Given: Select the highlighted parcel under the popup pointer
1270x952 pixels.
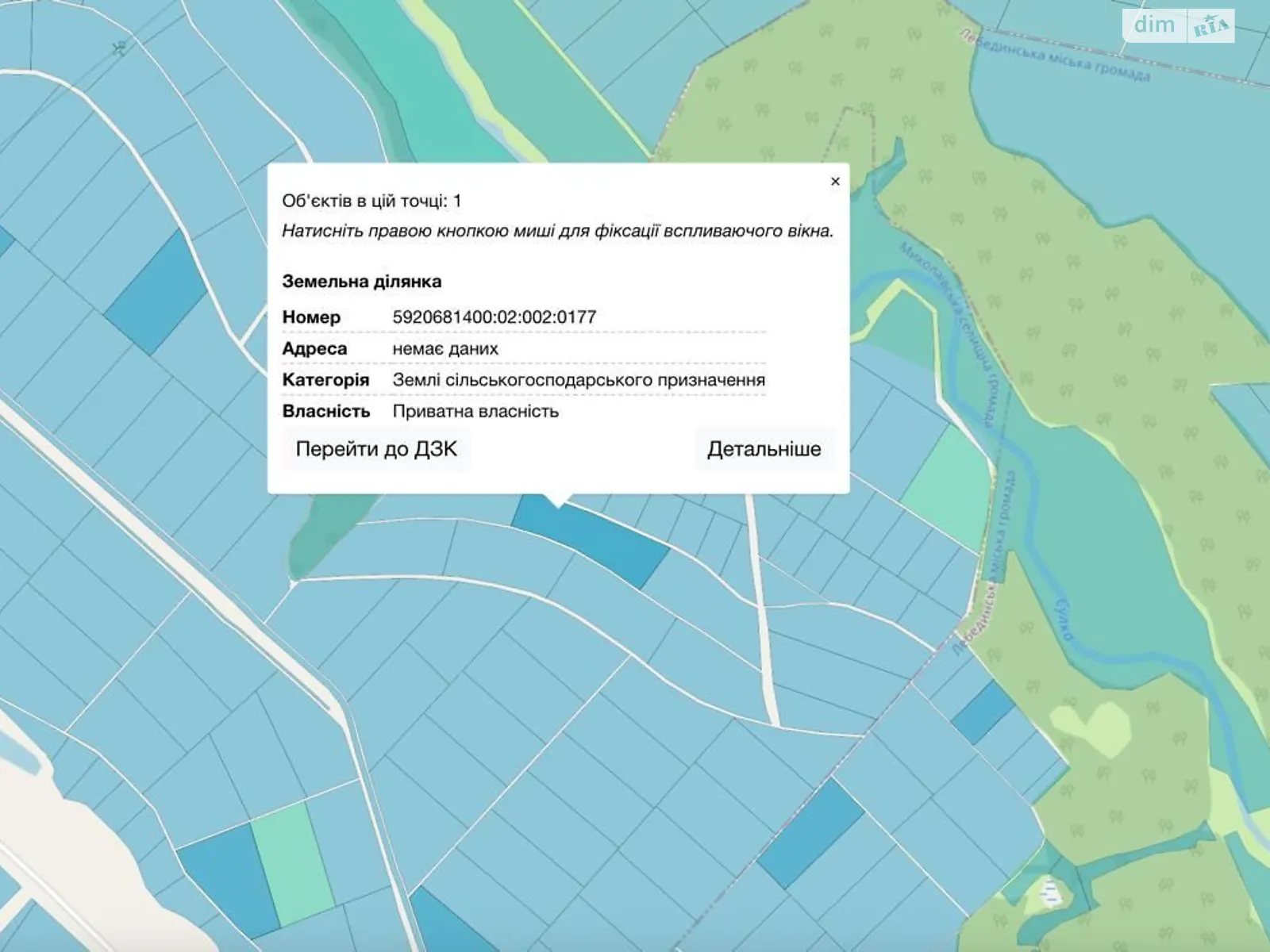Looking at the screenshot, I should point(591,540).
